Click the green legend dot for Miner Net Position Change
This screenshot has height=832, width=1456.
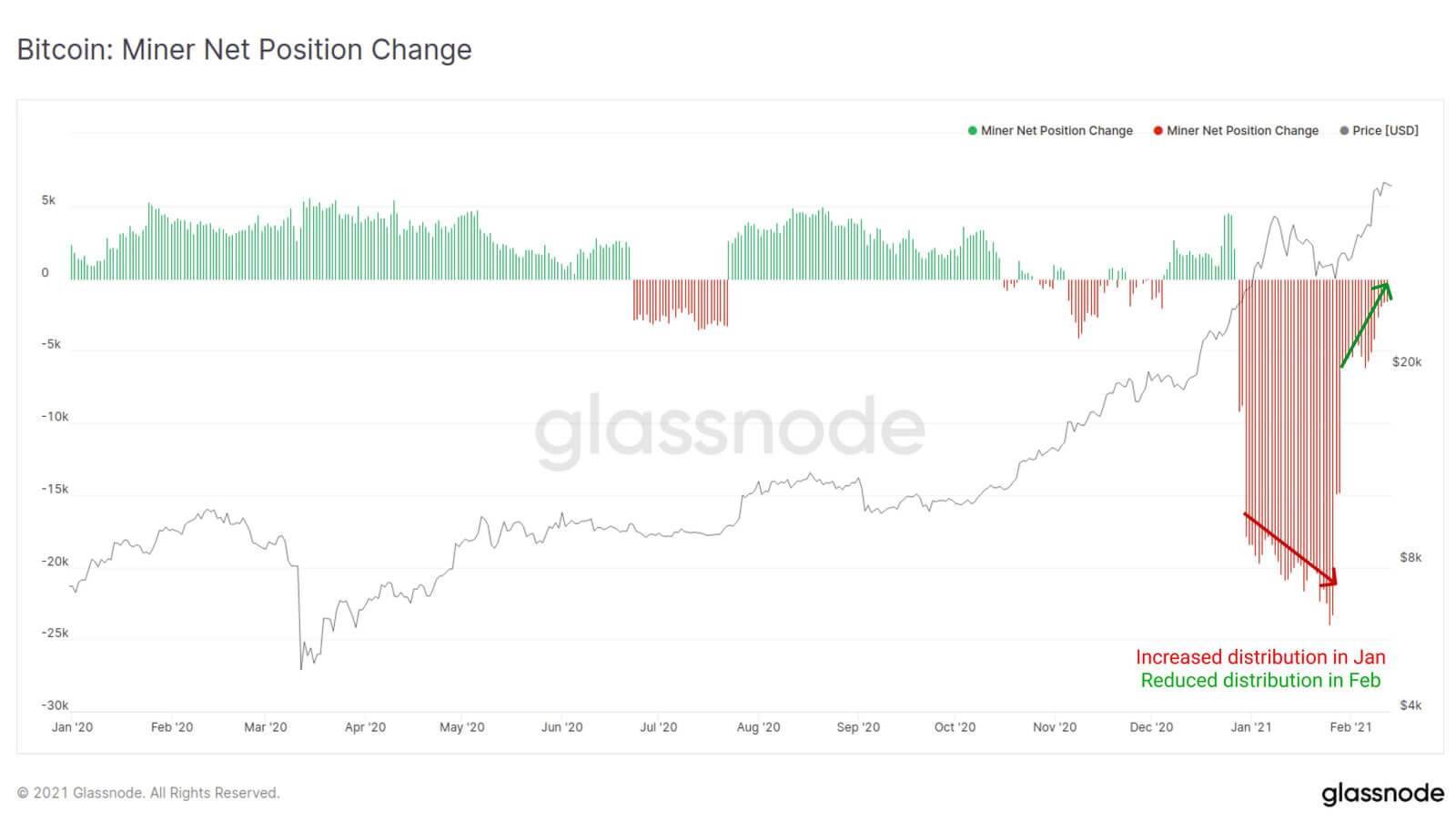click(973, 131)
